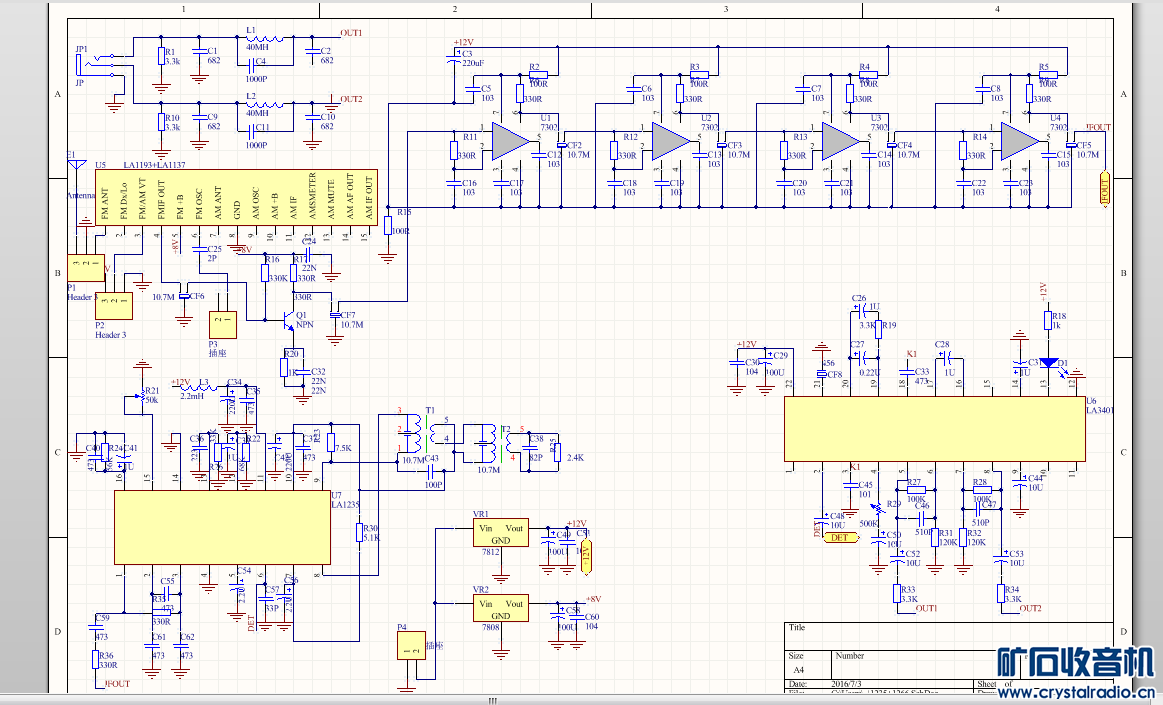Image resolution: width=1163 pixels, height=705 pixels.
Task: Select the U5 LA1193+LA1137 chip body
Action: coord(236,196)
